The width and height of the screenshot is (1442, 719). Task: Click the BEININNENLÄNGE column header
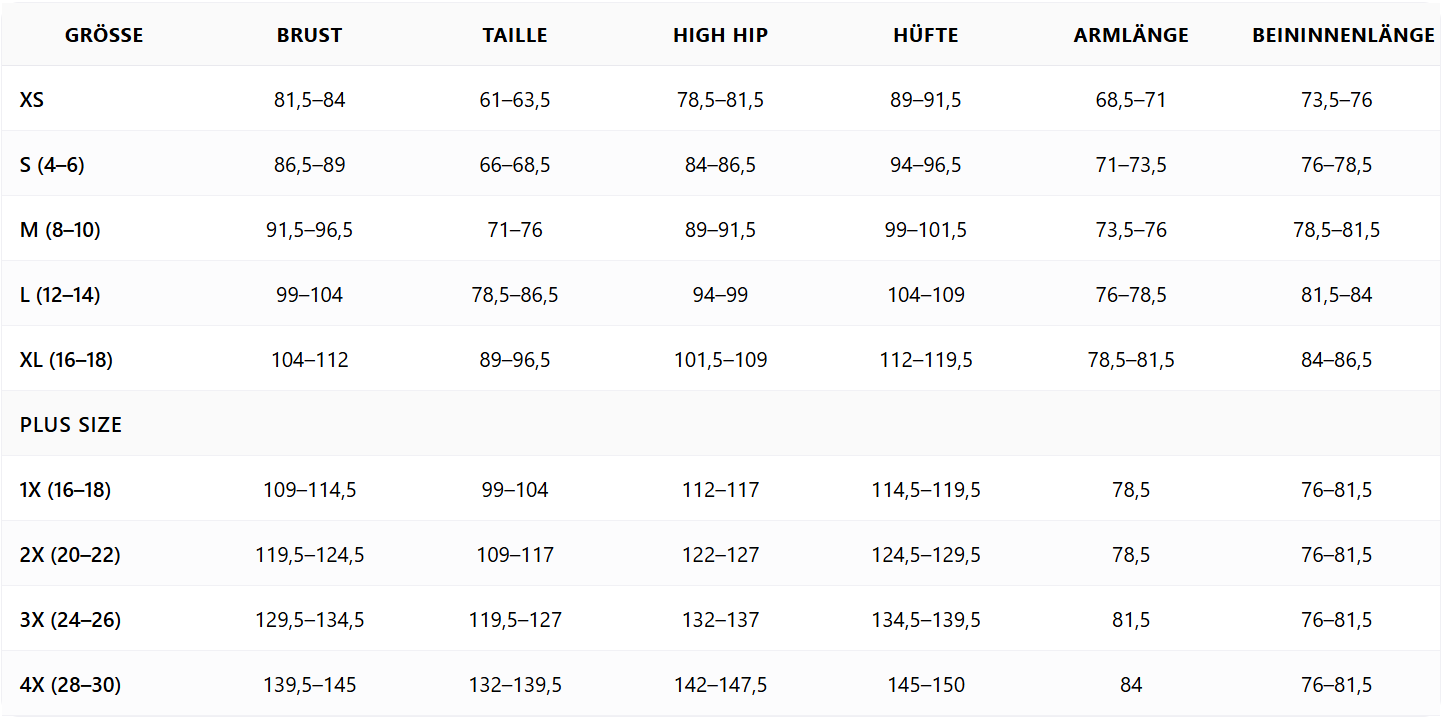point(1343,35)
